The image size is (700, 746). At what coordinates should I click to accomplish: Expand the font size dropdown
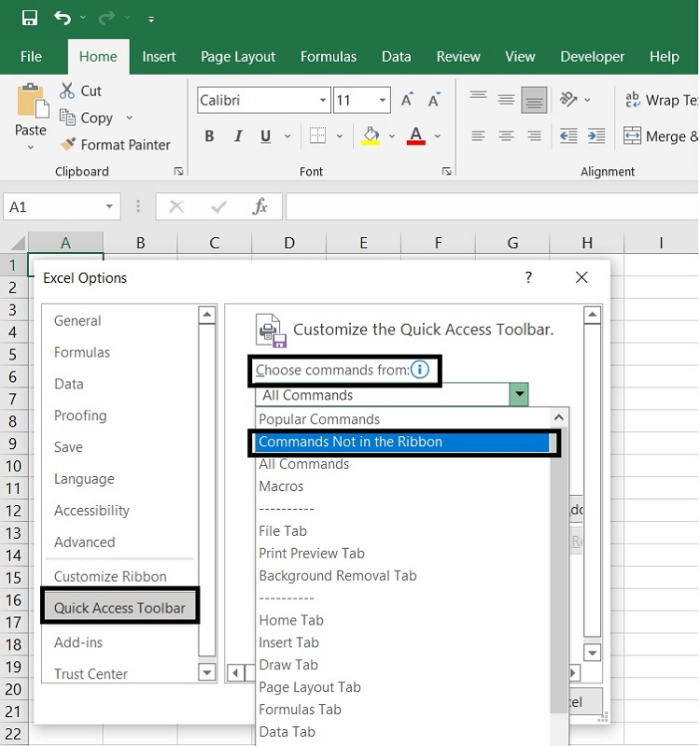point(383,100)
